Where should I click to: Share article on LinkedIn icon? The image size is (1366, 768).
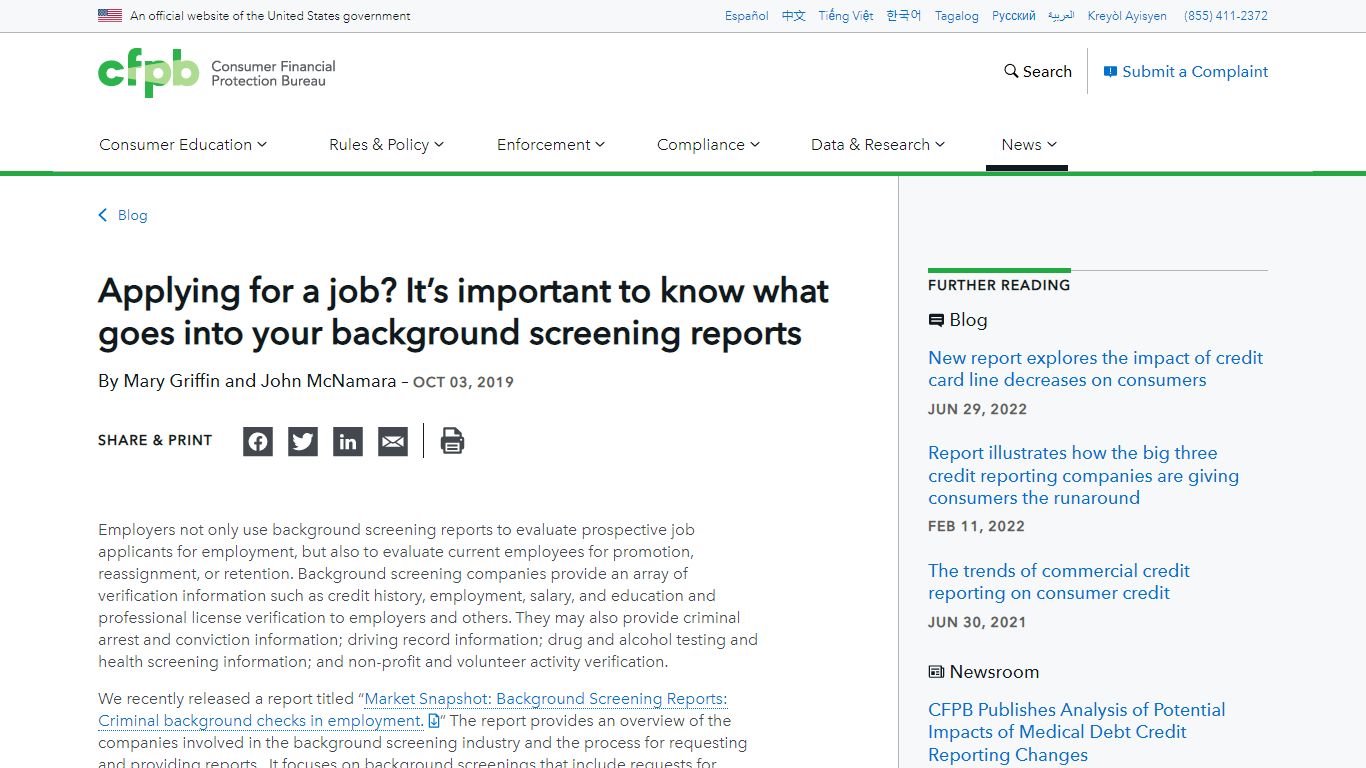pos(348,441)
